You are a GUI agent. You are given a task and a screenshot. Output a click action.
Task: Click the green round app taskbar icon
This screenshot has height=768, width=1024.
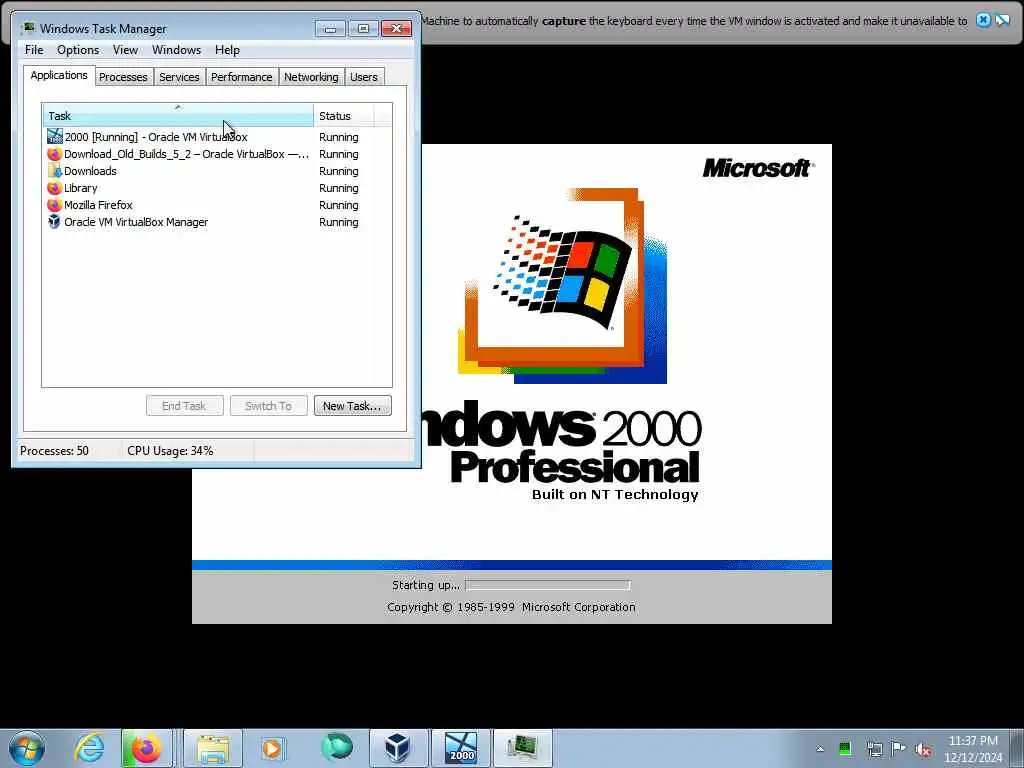click(x=337, y=748)
